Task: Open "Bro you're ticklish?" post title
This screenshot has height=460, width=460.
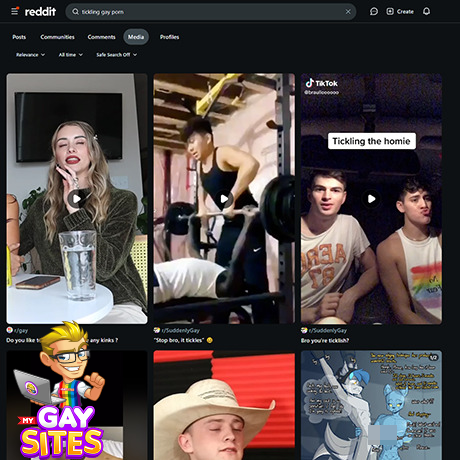Action: pyautogui.click(x=325, y=341)
